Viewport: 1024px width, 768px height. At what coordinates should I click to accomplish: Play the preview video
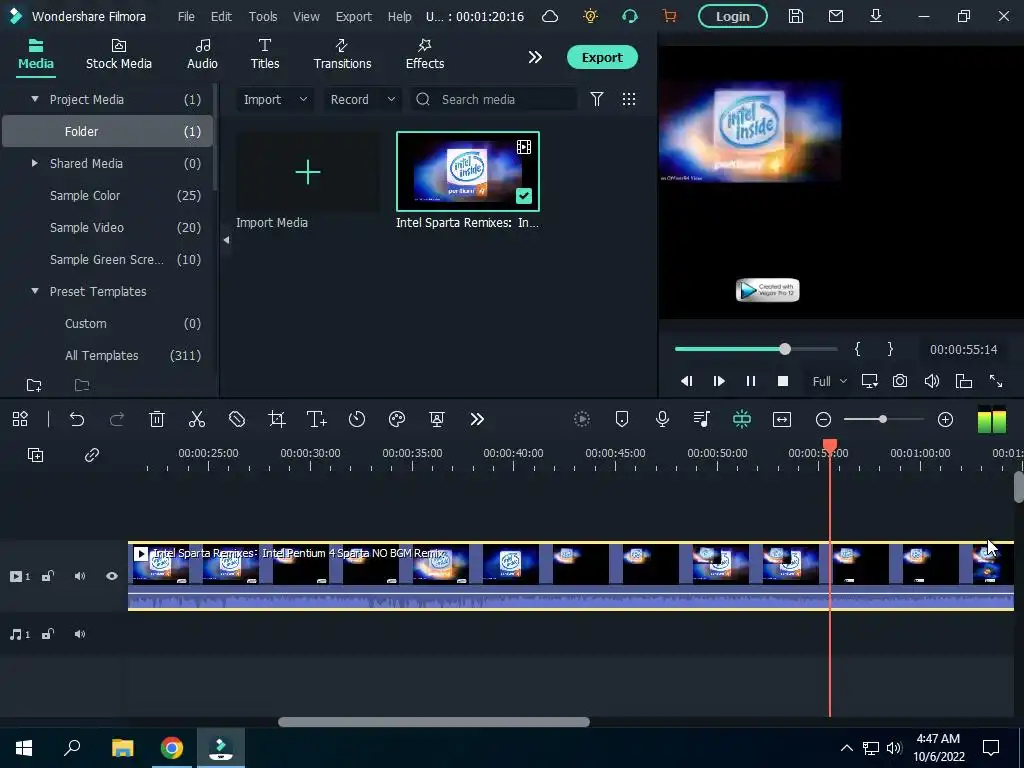pos(719,381)
